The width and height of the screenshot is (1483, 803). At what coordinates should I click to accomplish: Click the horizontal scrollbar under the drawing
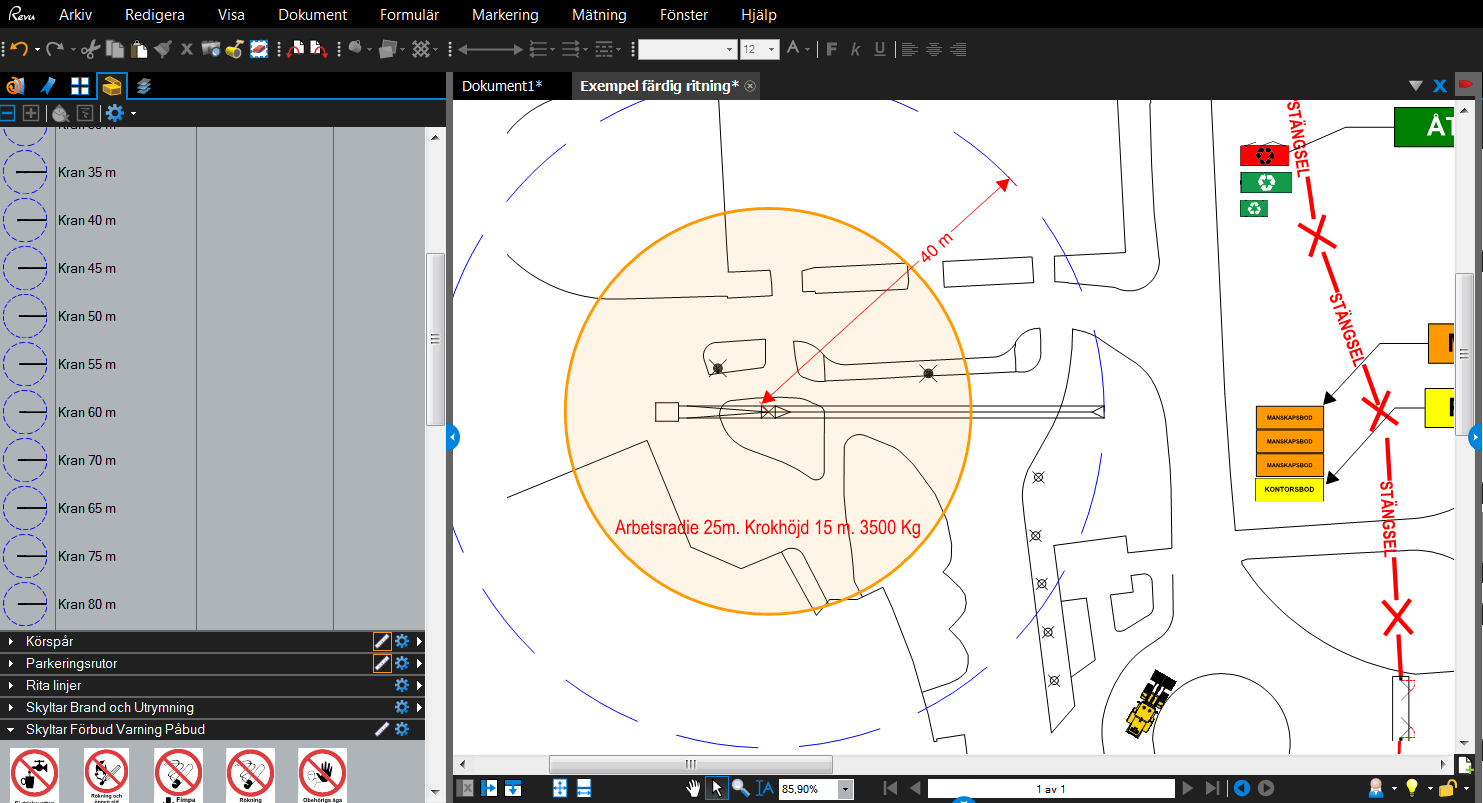pyautogui.click(x=690, y=765)
